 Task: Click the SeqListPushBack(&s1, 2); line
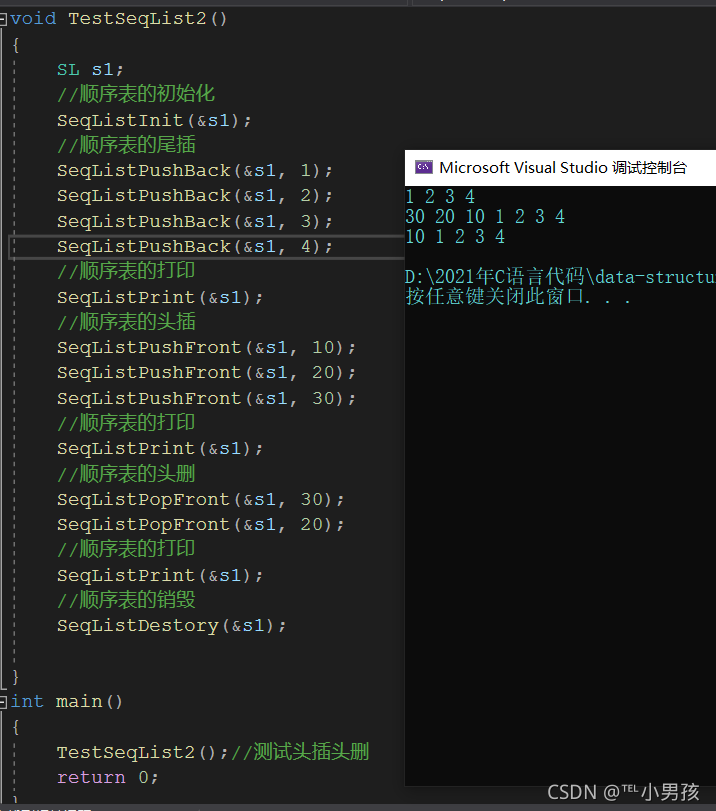[x=195, y=196]
